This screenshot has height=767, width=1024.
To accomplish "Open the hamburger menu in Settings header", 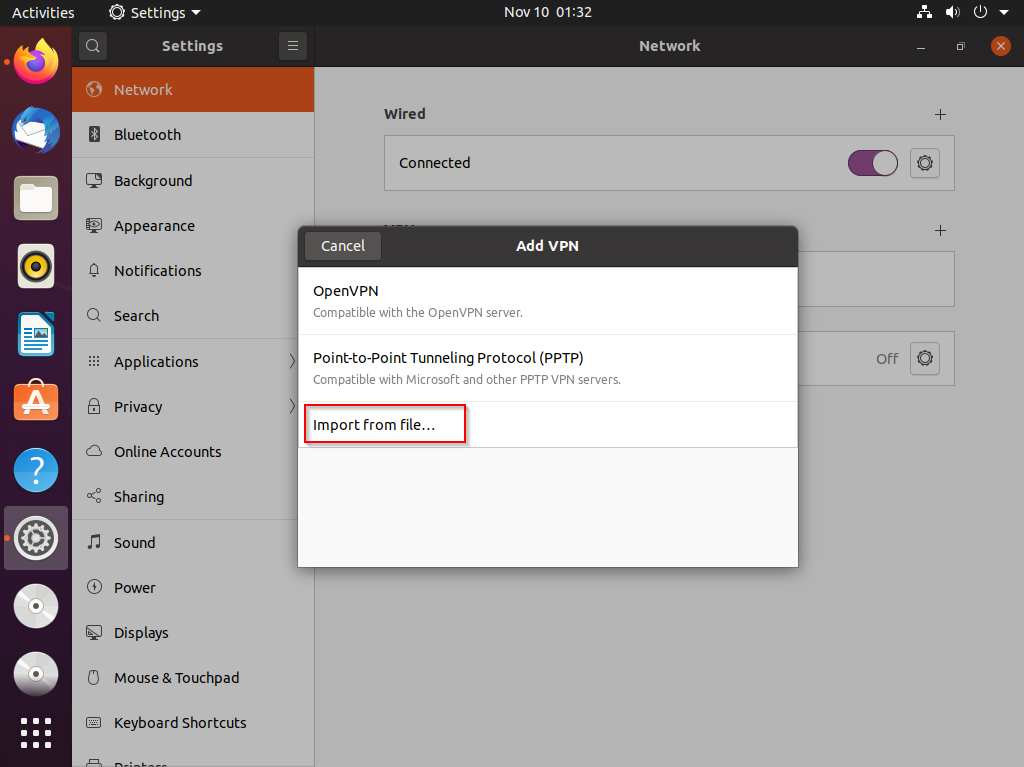I will point(292,46).
